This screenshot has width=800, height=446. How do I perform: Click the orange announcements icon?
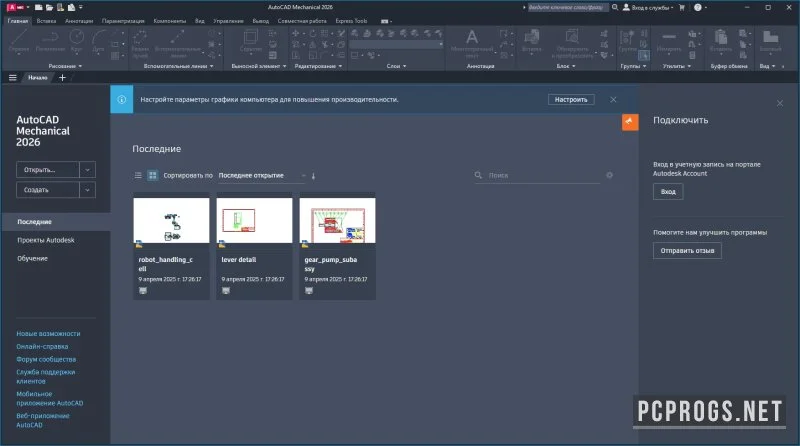pos(630,121)
